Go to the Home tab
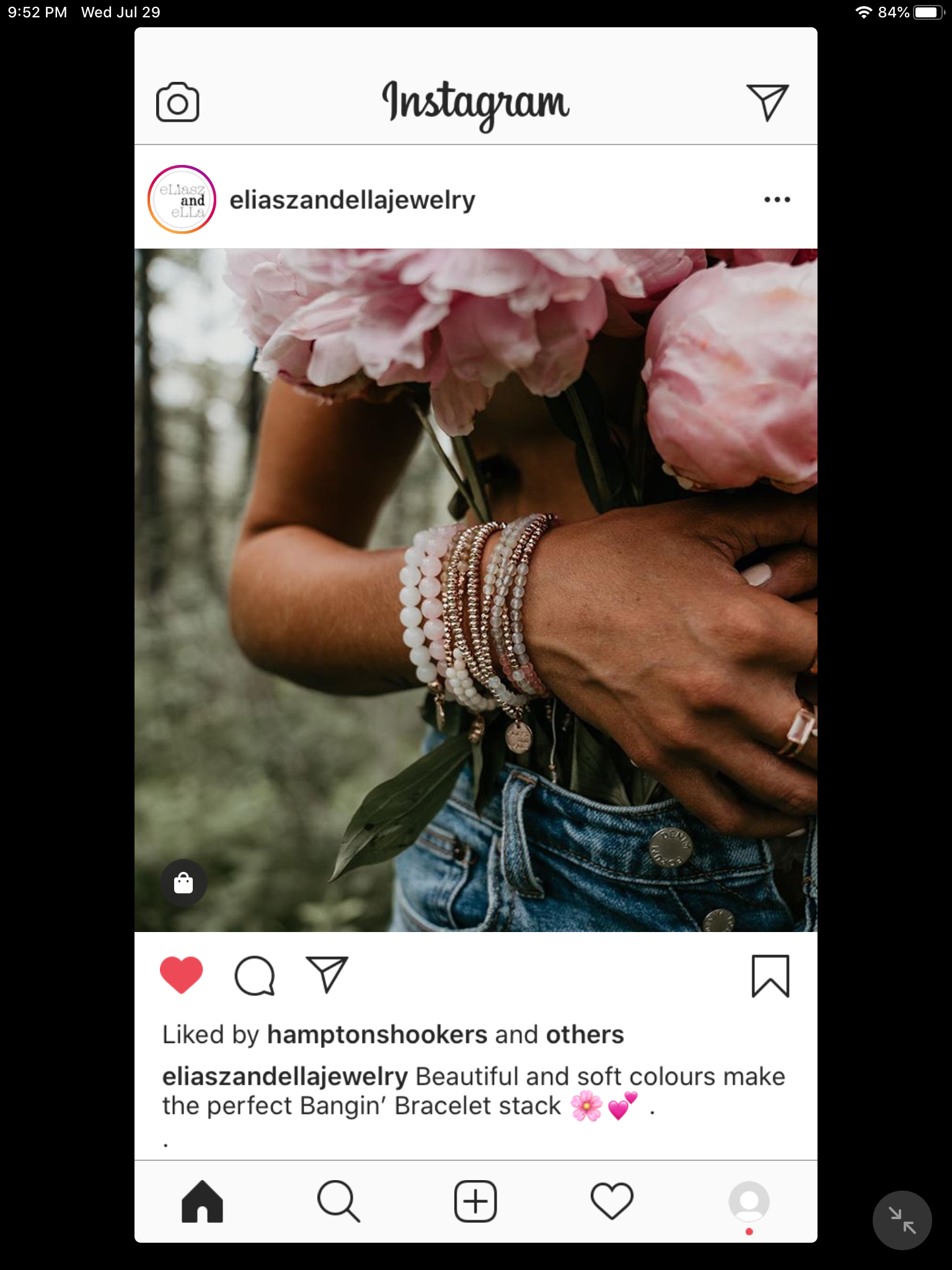952x1270 pixels. [x=202, y=1202]
